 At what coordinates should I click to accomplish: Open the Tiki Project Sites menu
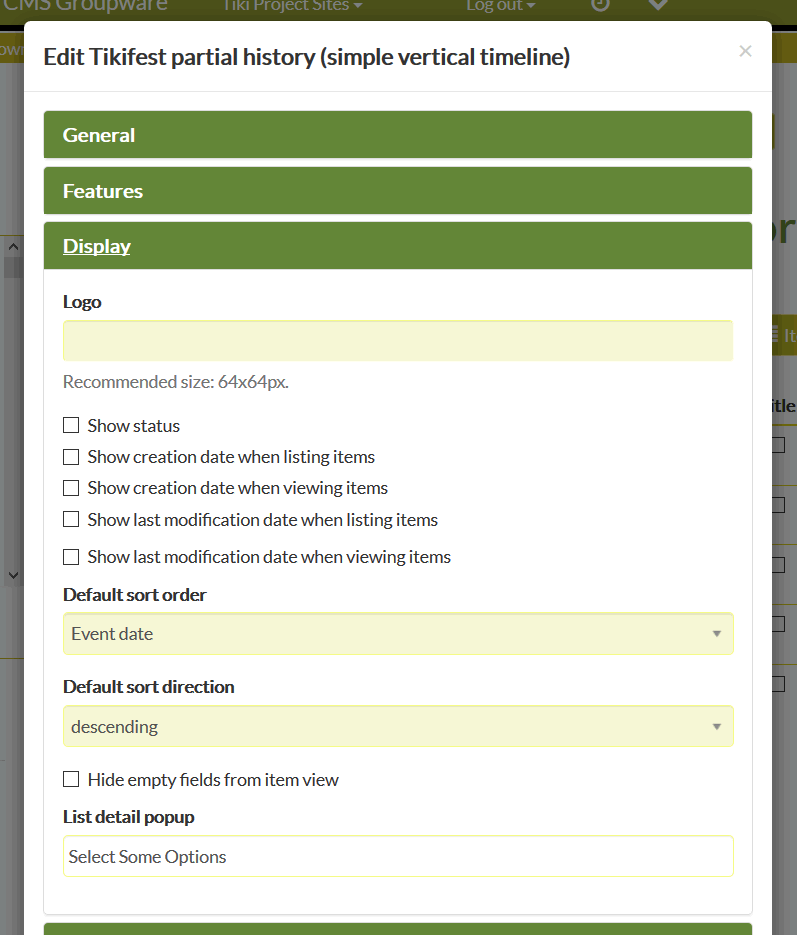[x=292, y=5]
